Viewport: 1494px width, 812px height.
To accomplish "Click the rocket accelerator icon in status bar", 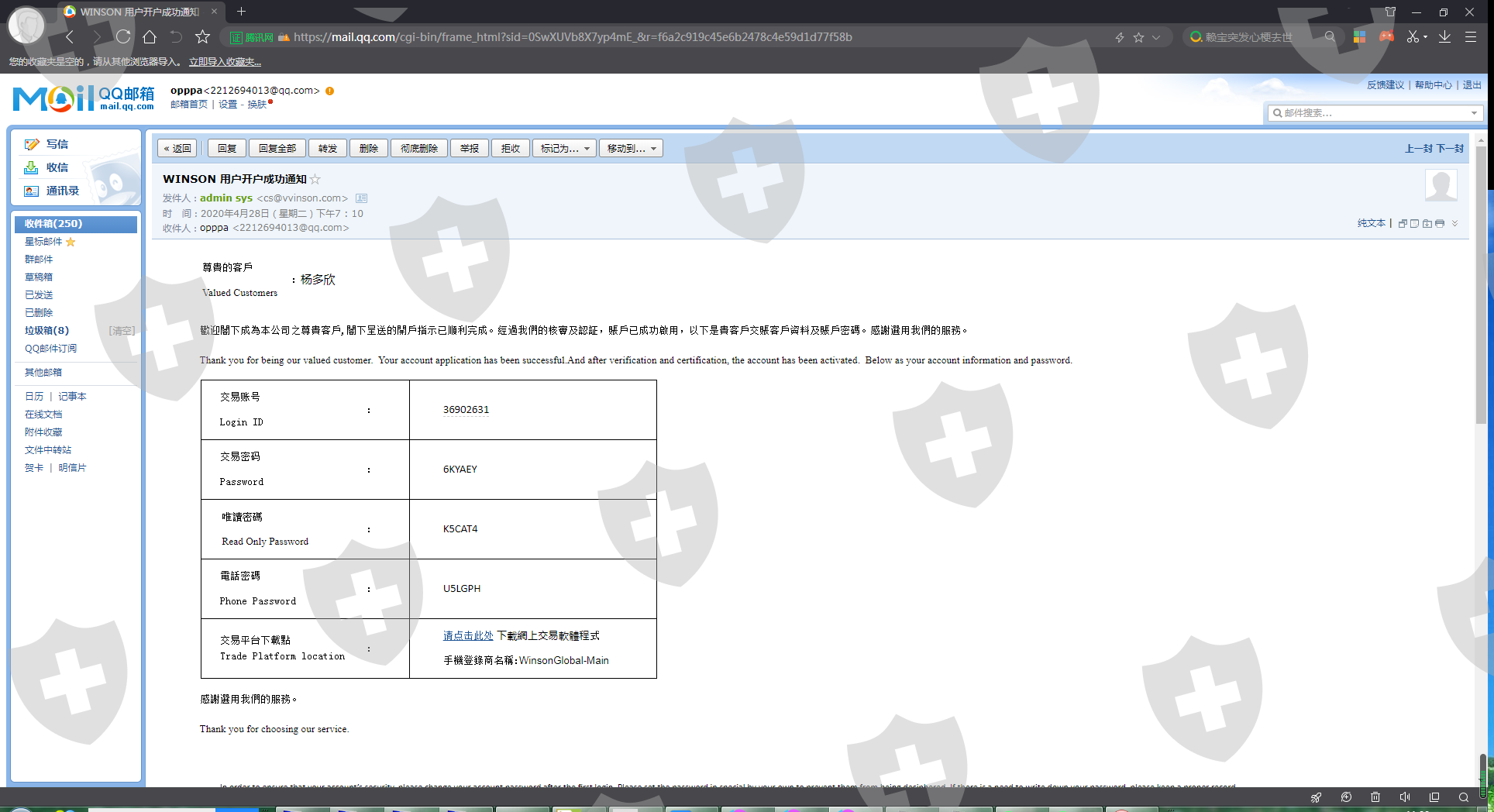I will 1316,797.
